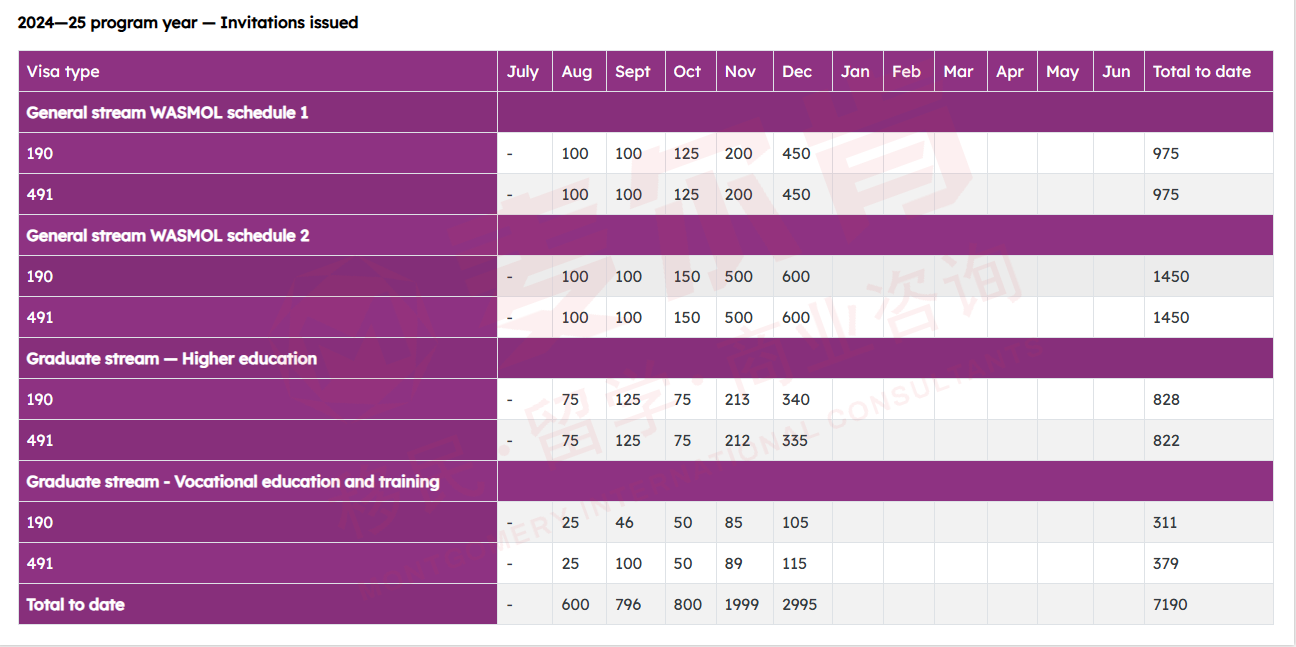Viewport: 1296px width, 647px height.
Task: Select 'Graduate stream - Vocational education and training' heading
Action: pos(233,482)
